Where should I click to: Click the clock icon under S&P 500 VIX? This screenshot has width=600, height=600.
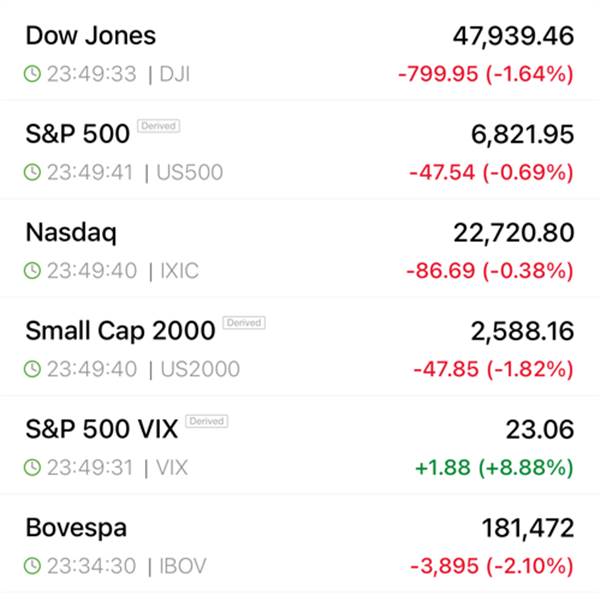point(33,467)
